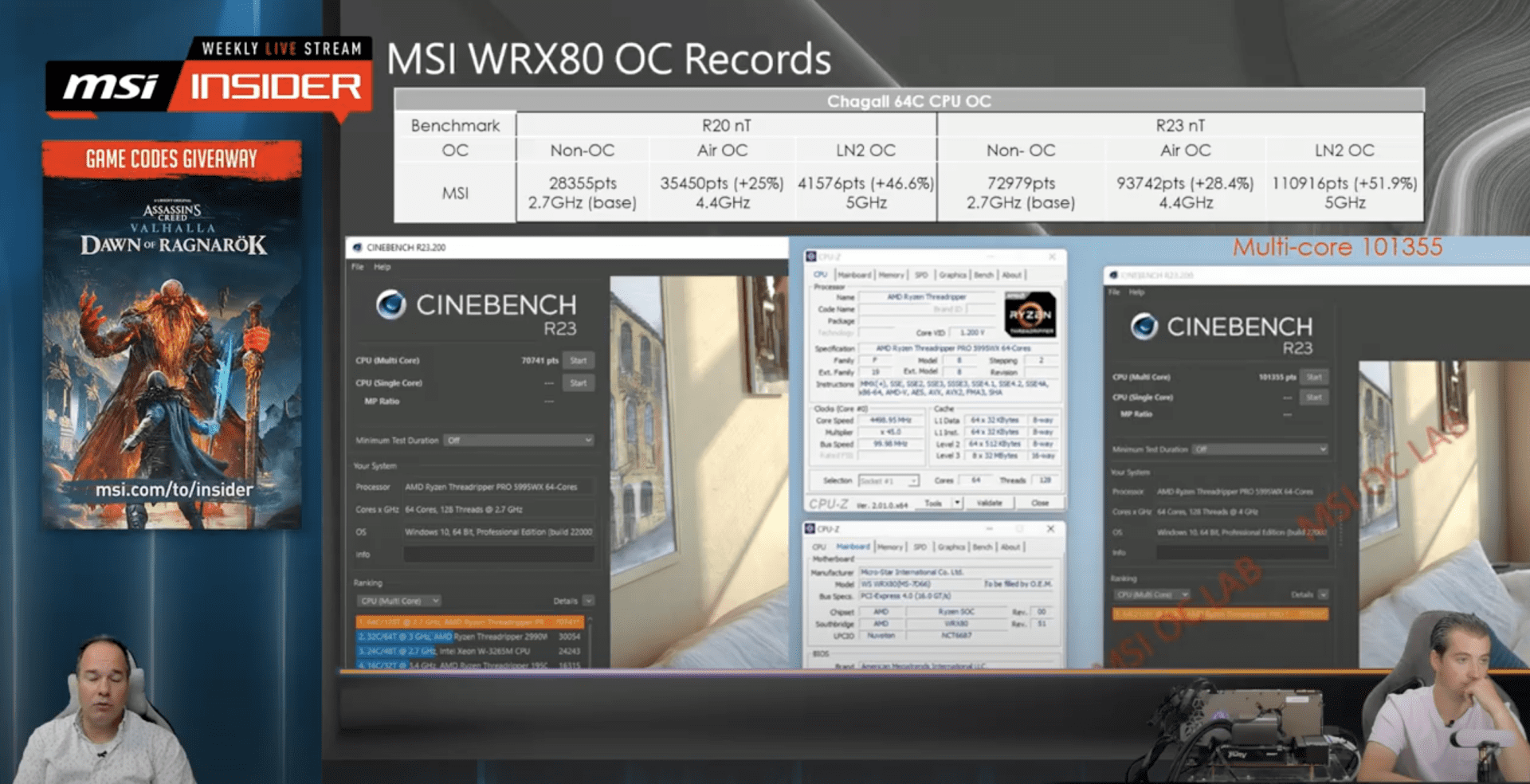Click Close button in upper CPU-Z window
This screenshot has width=1530, height=784.
pos(1040,504)
